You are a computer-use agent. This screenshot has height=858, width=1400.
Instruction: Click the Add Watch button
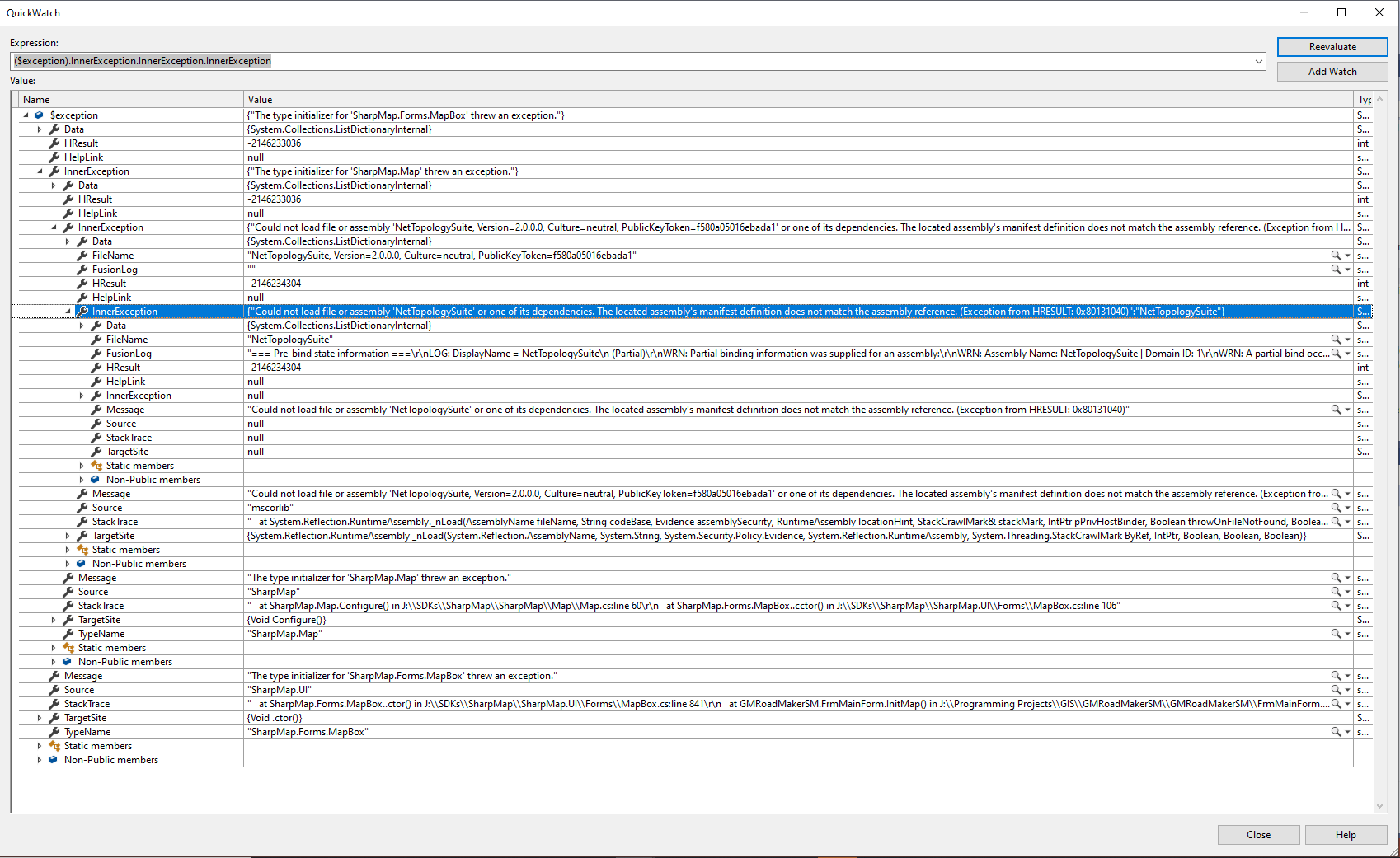click(x=1332, y=71)
